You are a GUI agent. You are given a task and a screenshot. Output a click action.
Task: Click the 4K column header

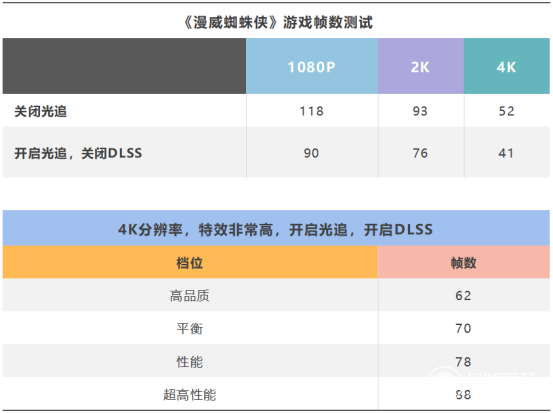[507, 66]
